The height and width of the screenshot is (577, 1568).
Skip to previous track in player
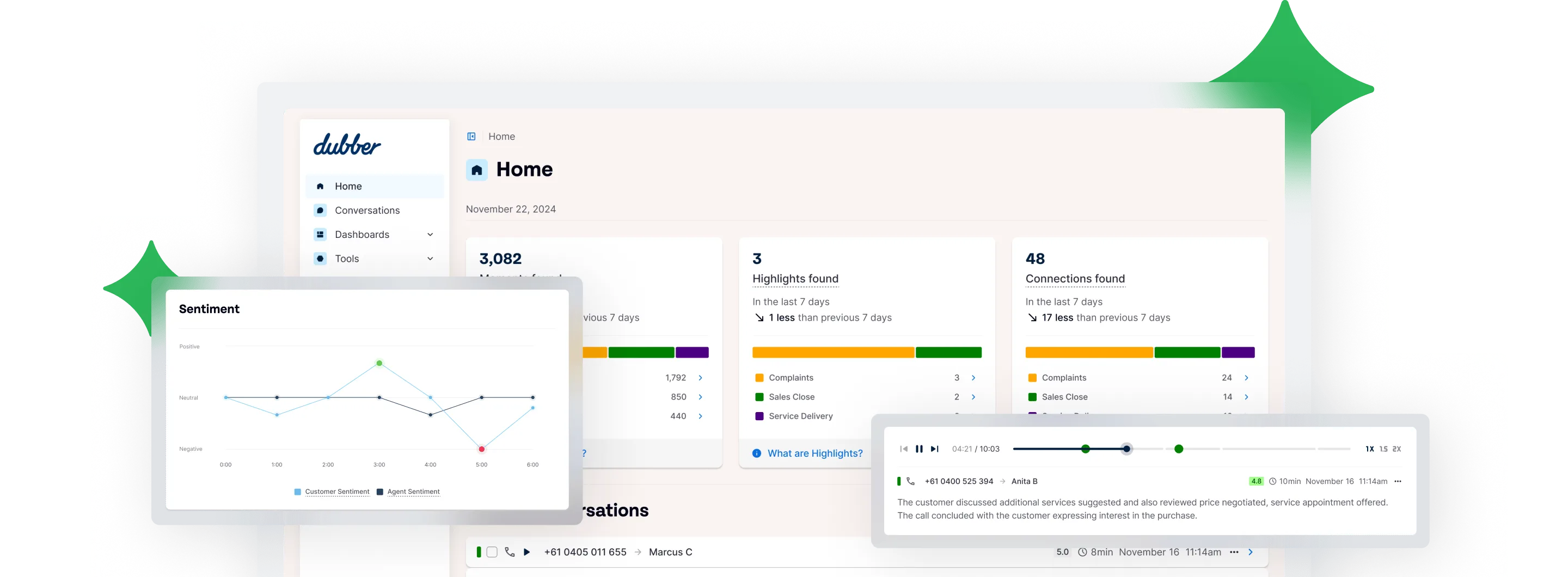click(x=904, y=449)
